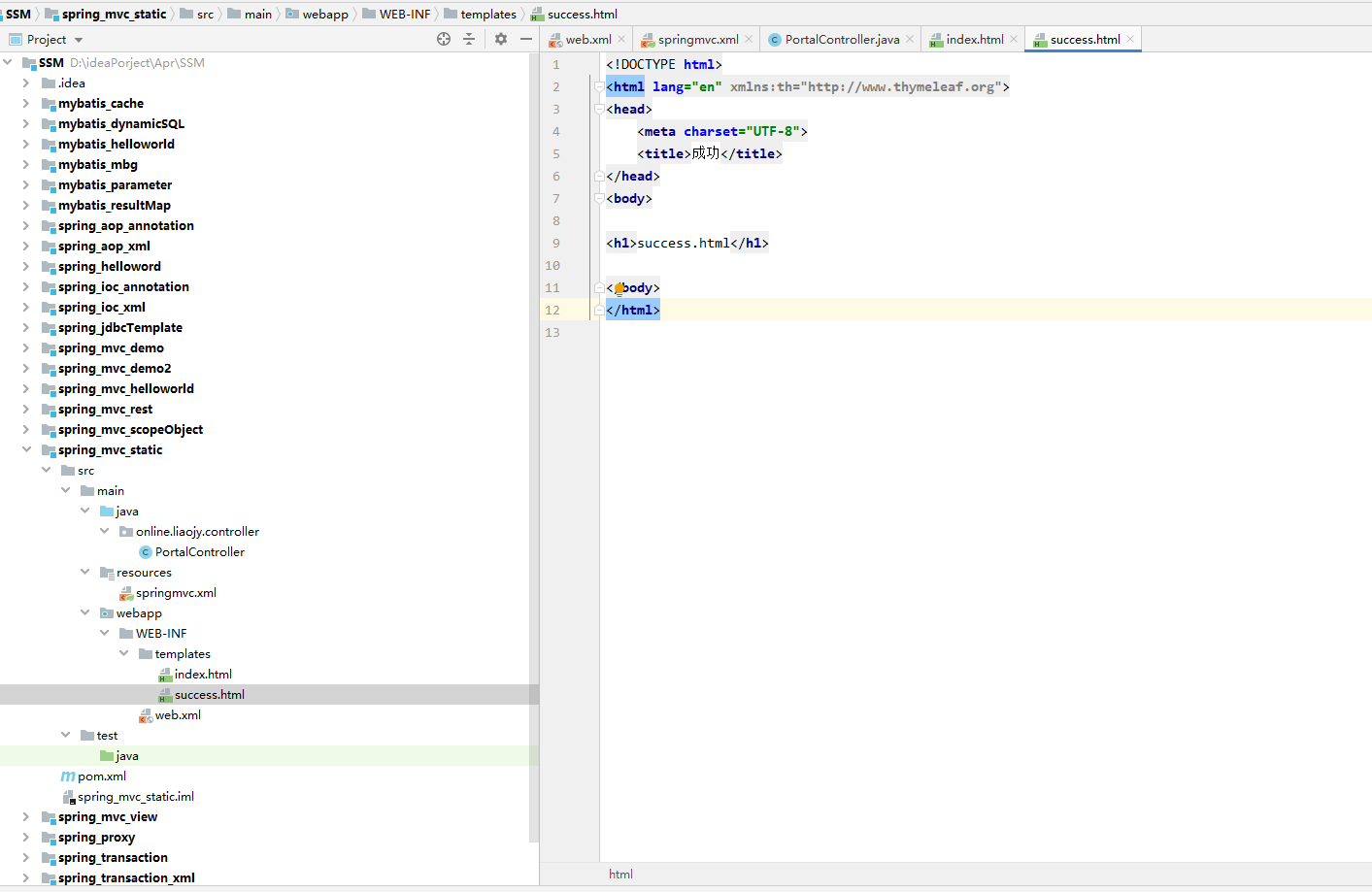Select mybatis_dynamicSQL module
Screen dimensions: 1372x892
[121, 123]
